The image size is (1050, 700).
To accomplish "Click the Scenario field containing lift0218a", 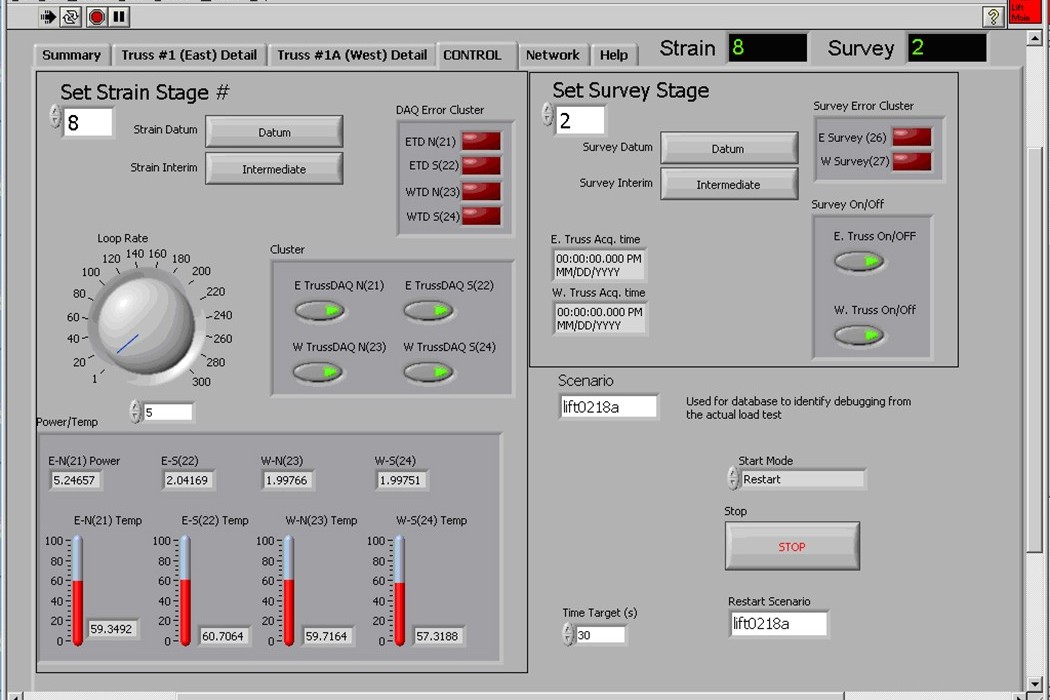I will 608,407.
